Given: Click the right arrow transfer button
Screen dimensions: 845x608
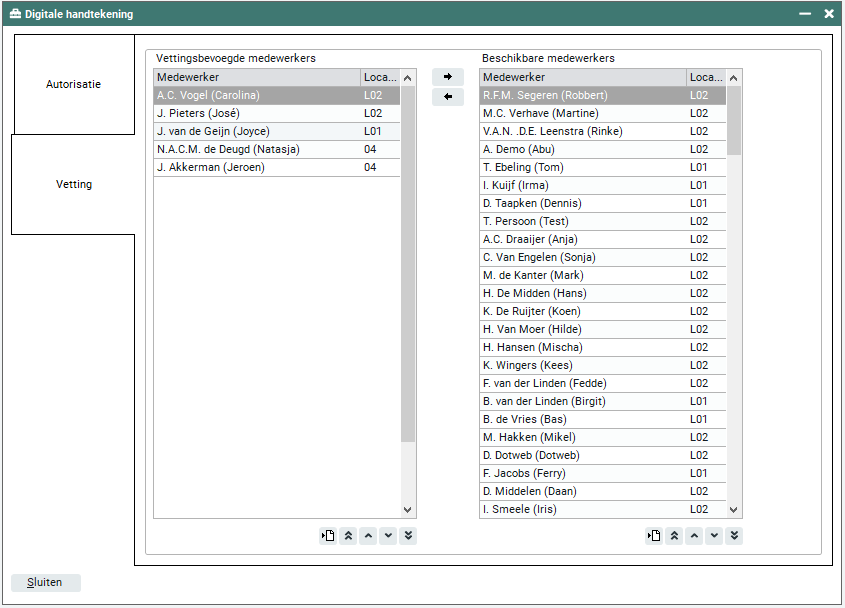Looking at the screenshot, I should [x=447, y=77].
